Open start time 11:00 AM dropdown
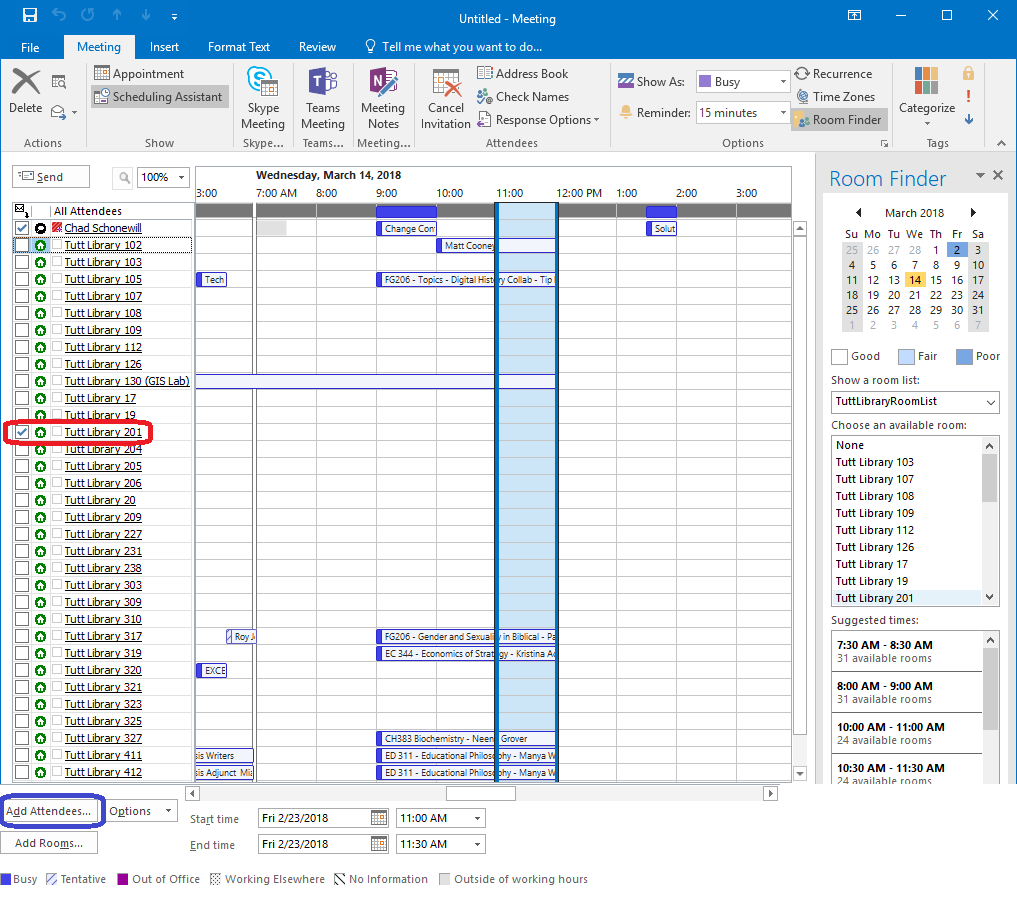 click(x=477, y=818)
